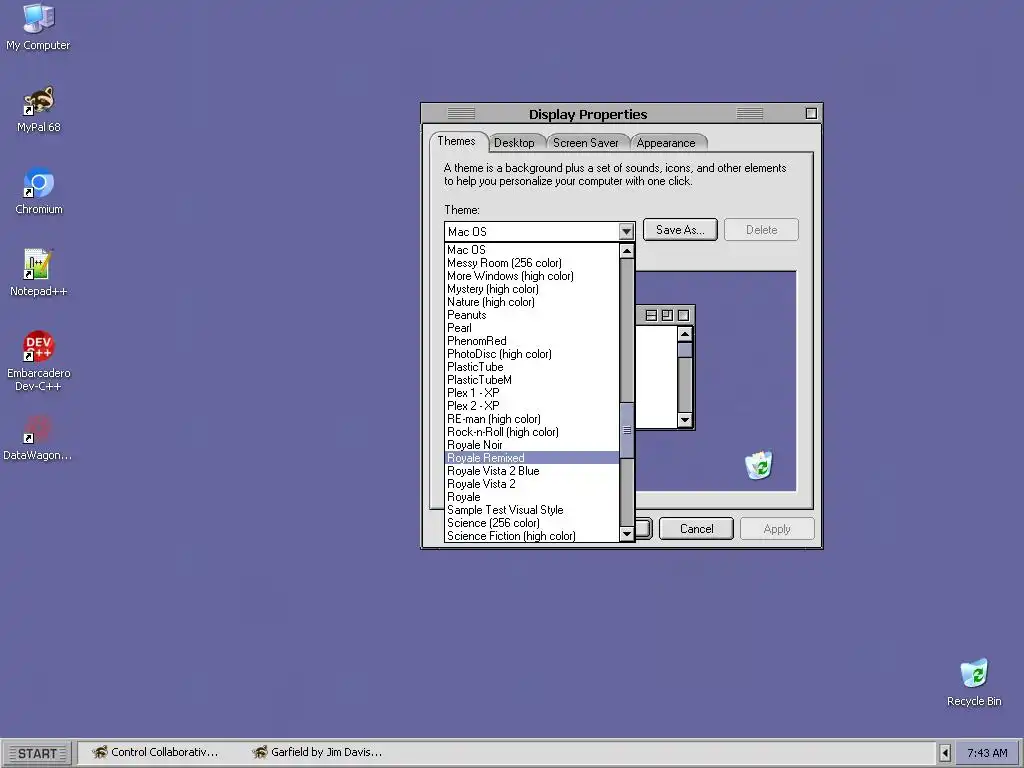Image resolution: width=1024 pixels, height=768 pixels.
Task: Choose the PhenomRed theme
Action: (532, 341)
